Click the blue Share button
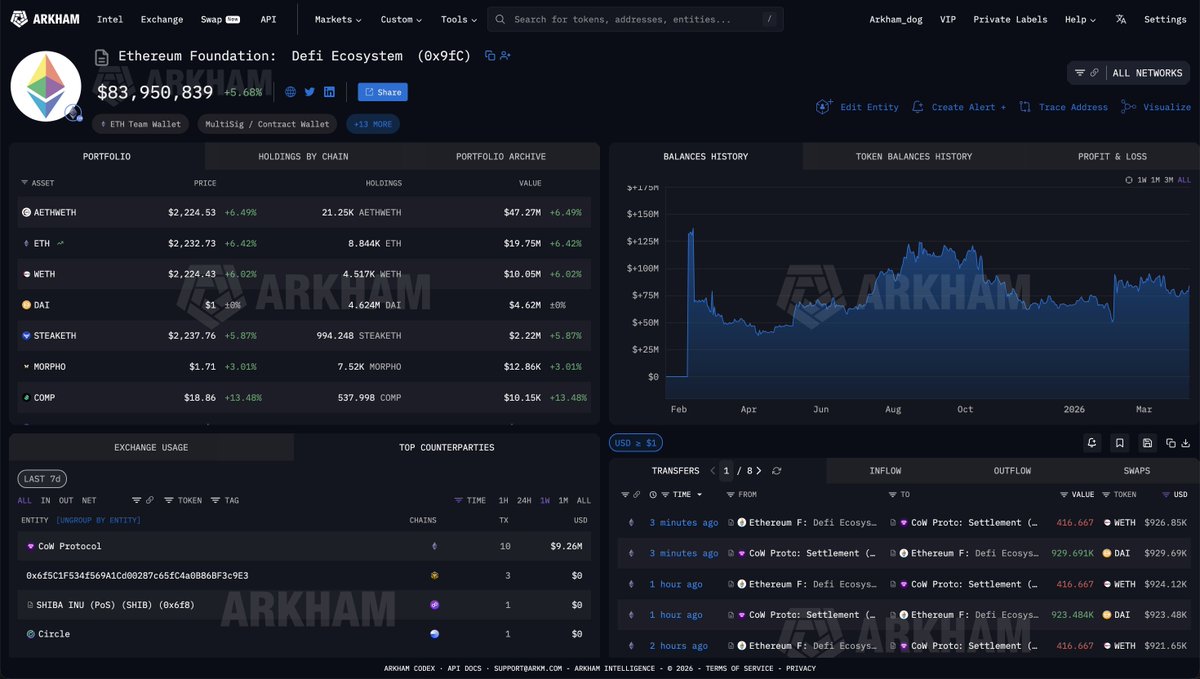 (382, 92)
